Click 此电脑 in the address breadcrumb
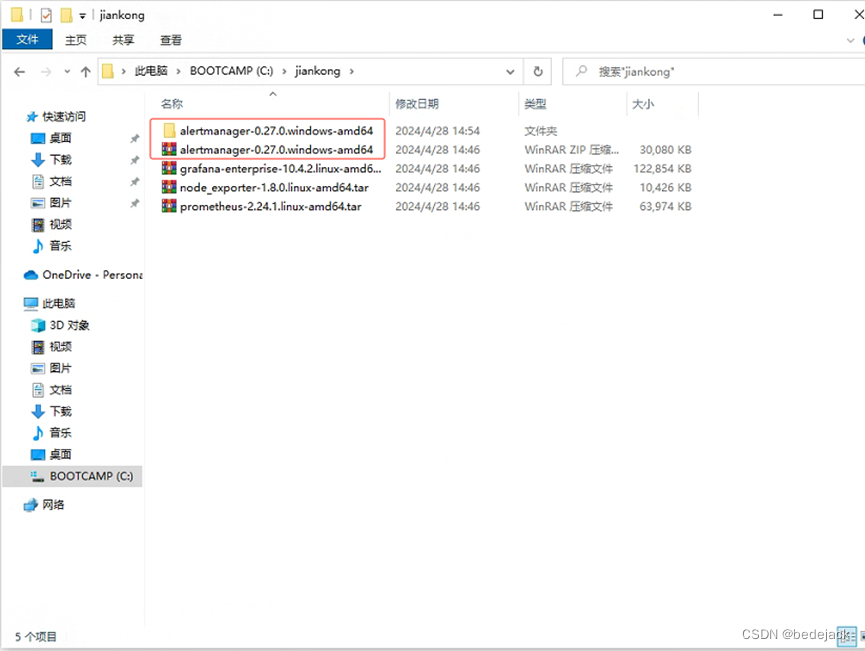 (151, 71)
